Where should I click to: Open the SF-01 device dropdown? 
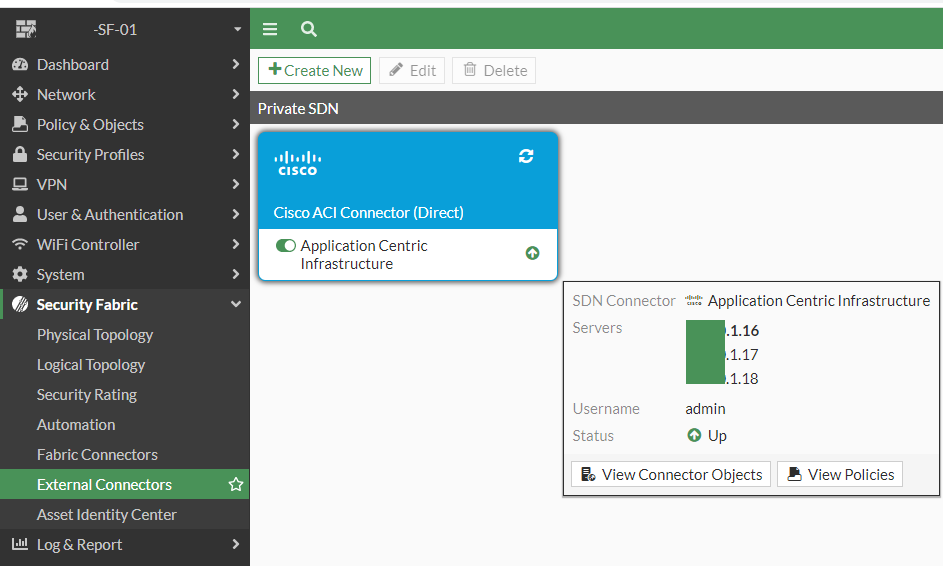click(238, 30)
